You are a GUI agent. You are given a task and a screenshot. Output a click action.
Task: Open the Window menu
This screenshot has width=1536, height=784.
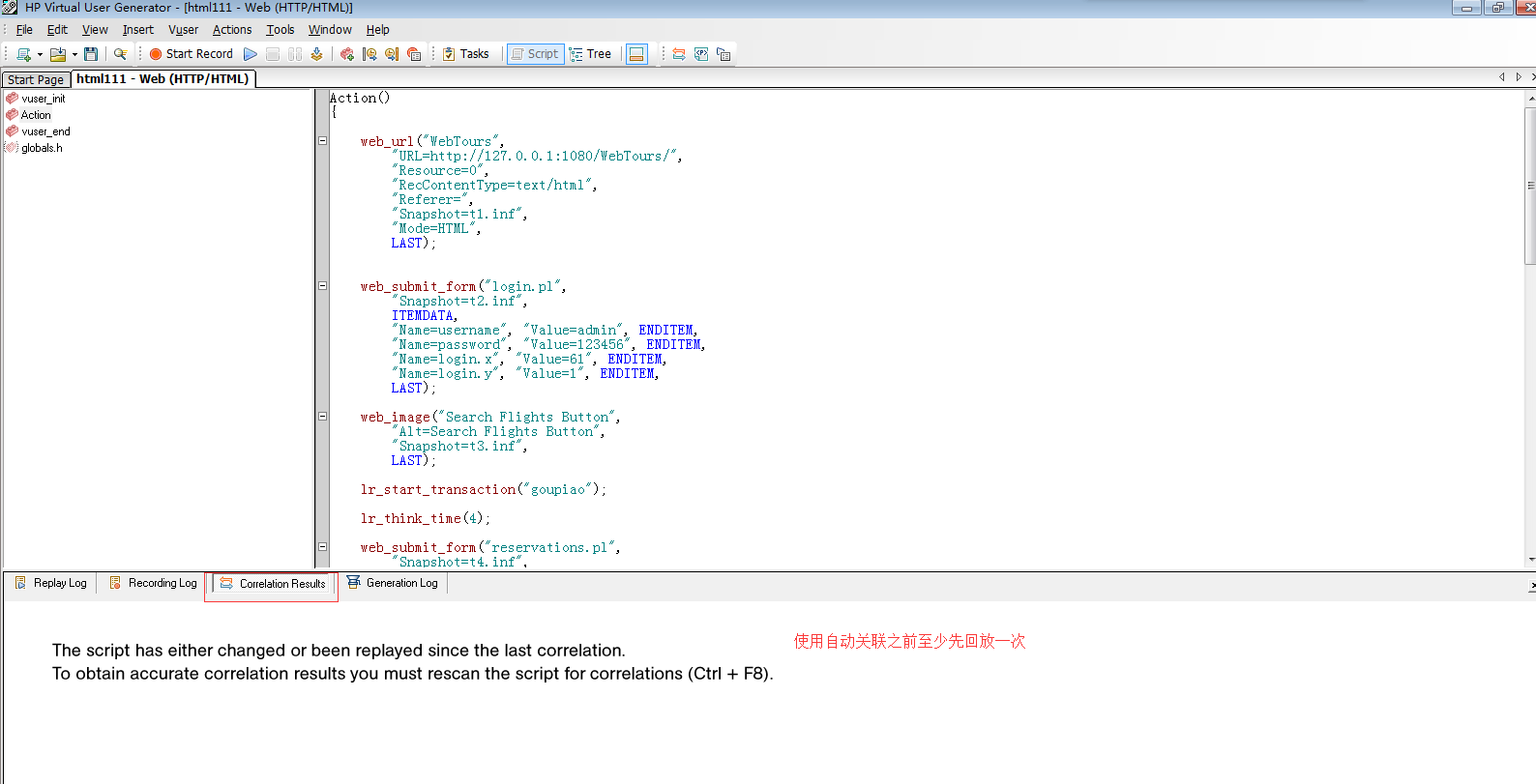(x=330, y=30)
